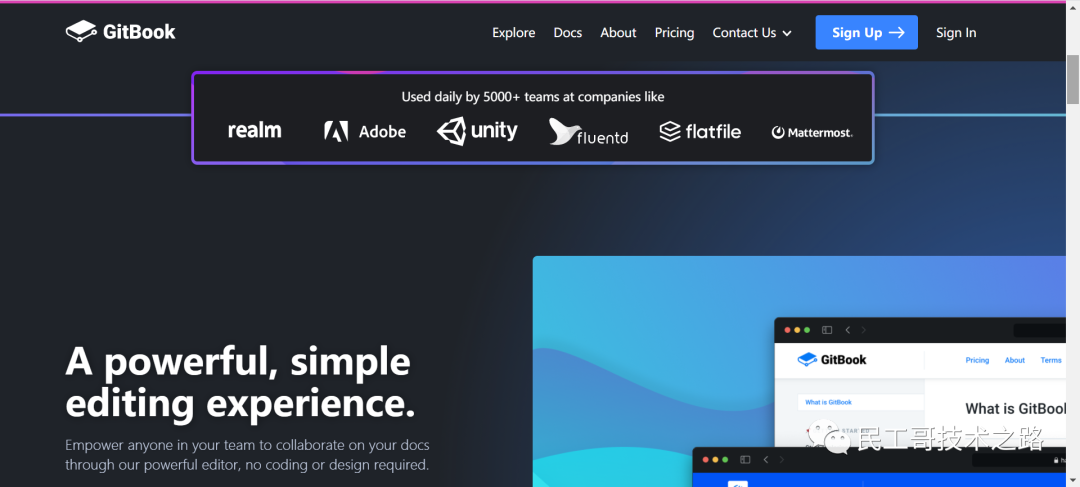This screenshot has width=1080, height=487.
Task: Click Pricing in the preview mockup window
Action: (x=977, y=360)
